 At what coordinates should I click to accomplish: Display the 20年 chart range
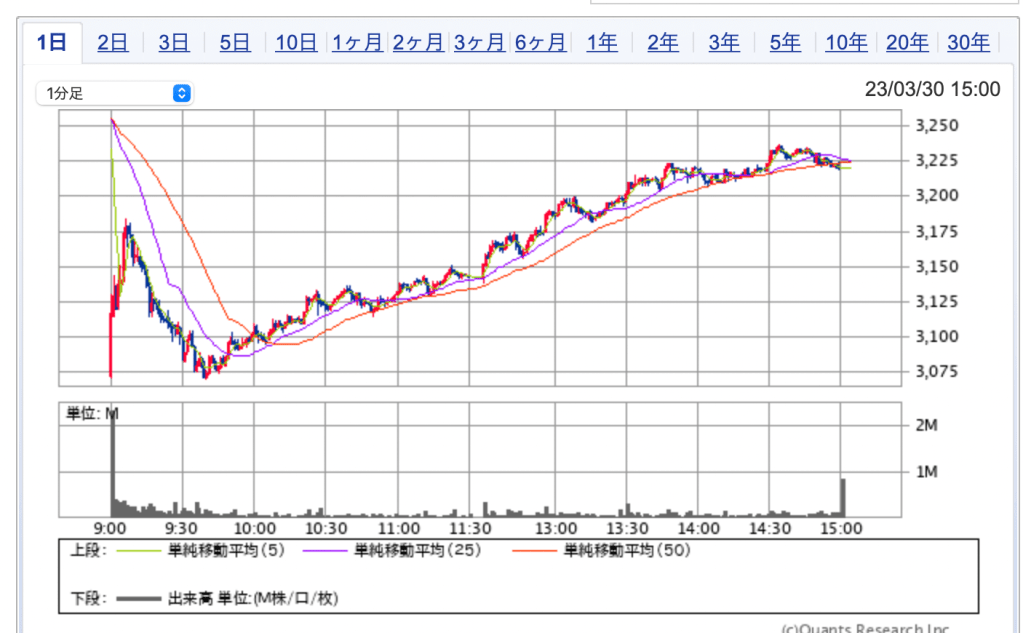(x=907, y=42)
